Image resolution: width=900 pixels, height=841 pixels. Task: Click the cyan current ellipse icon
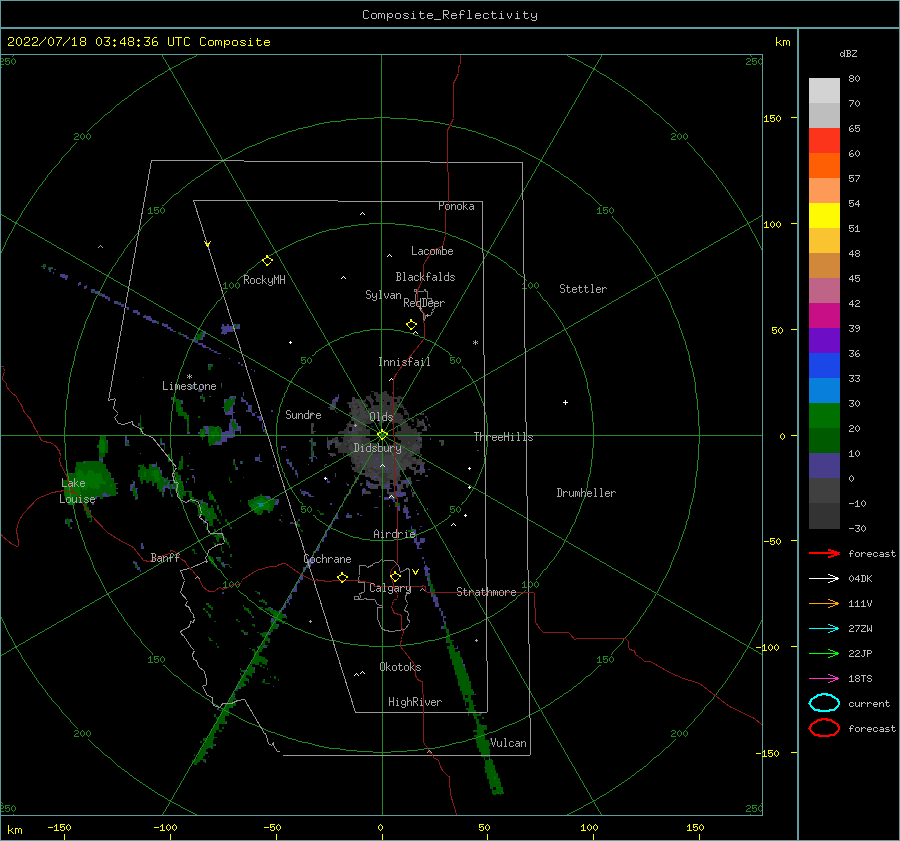[x=824, y=703]
